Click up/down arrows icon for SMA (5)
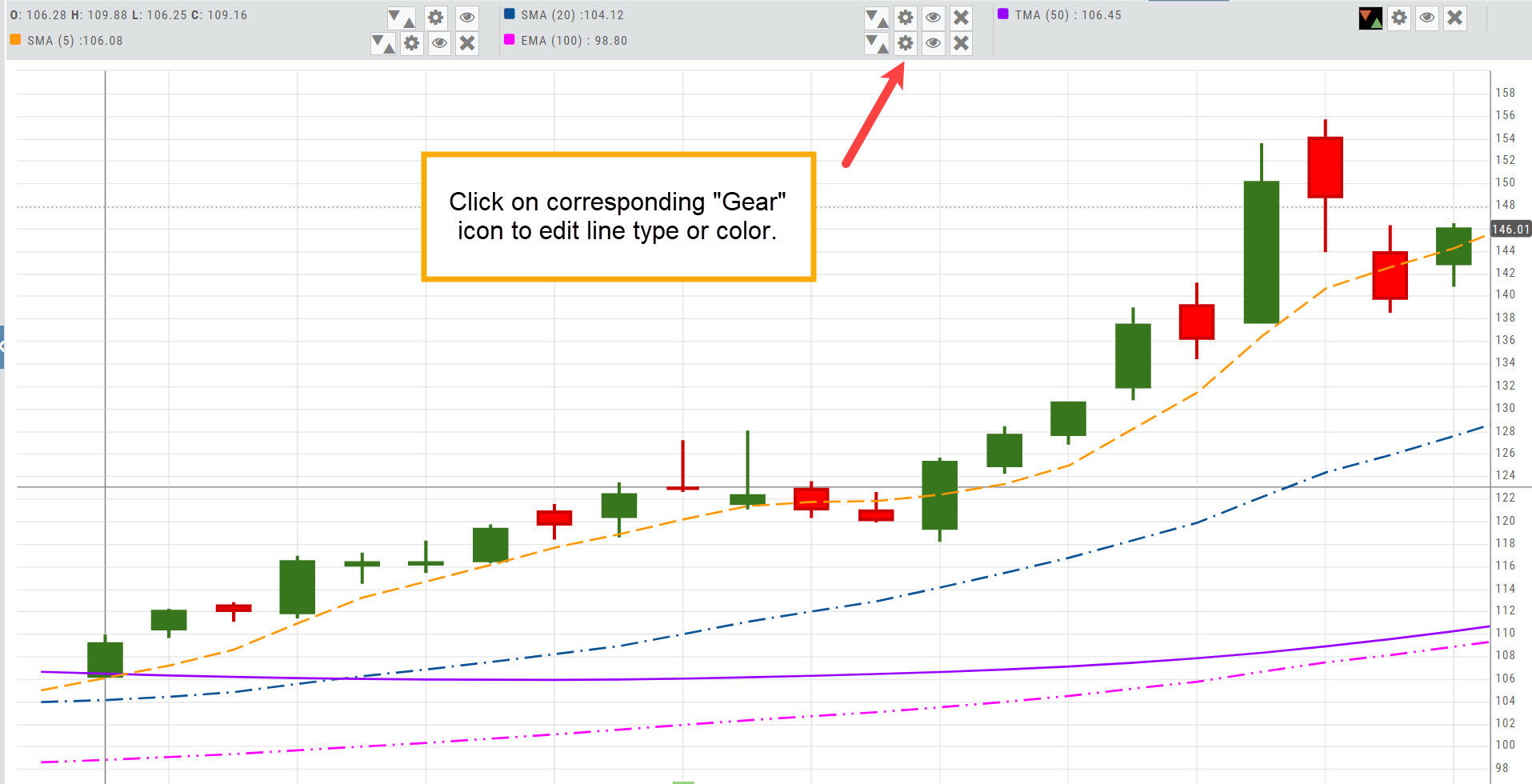1532x784 pixels. 383,43
